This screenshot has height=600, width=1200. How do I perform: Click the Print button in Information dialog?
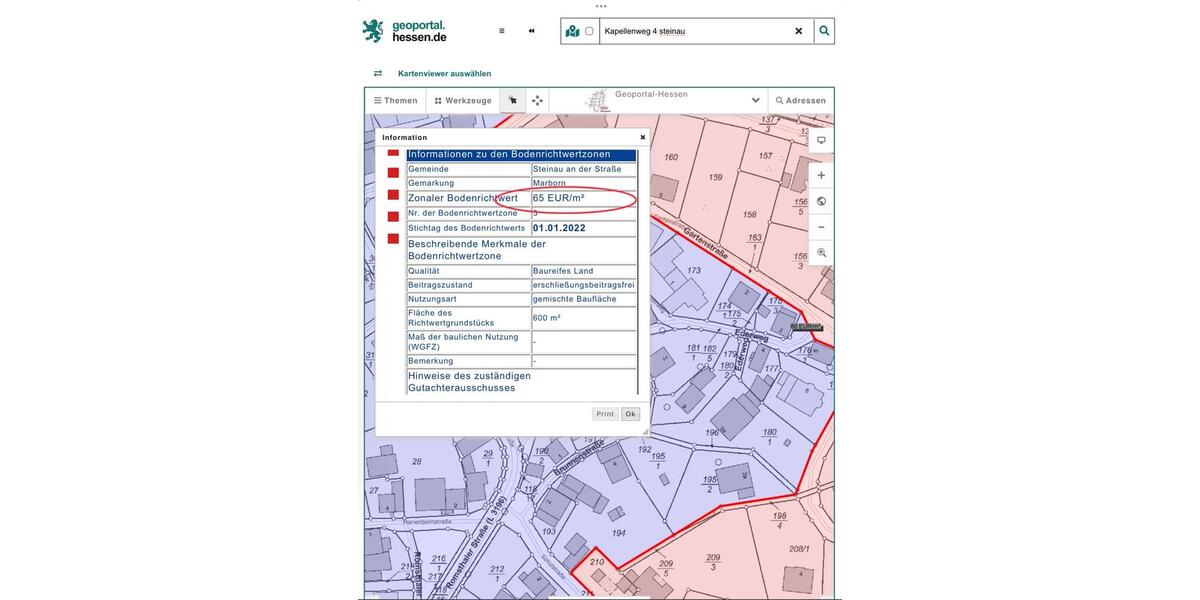tap(605, 414)
